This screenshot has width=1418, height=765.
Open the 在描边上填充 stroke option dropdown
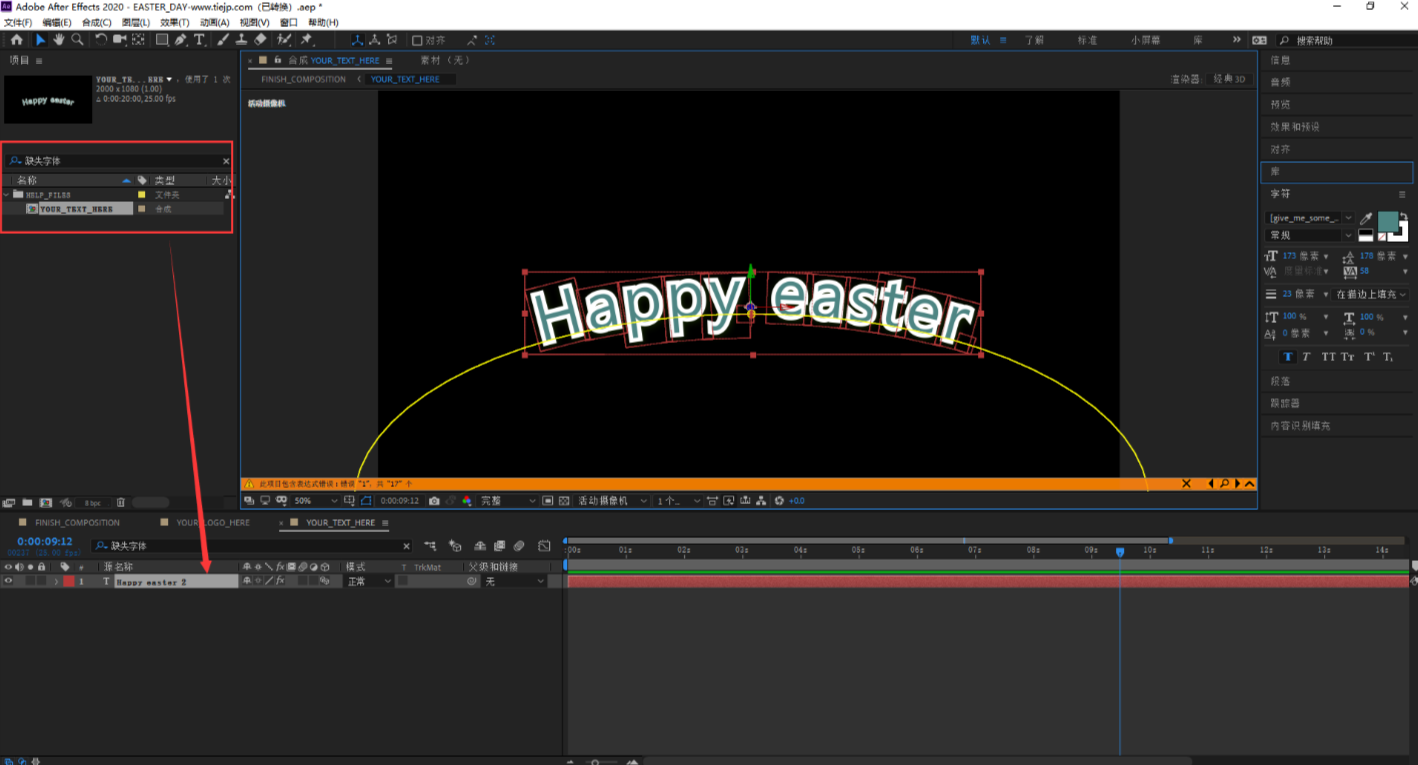(1369, 294)
